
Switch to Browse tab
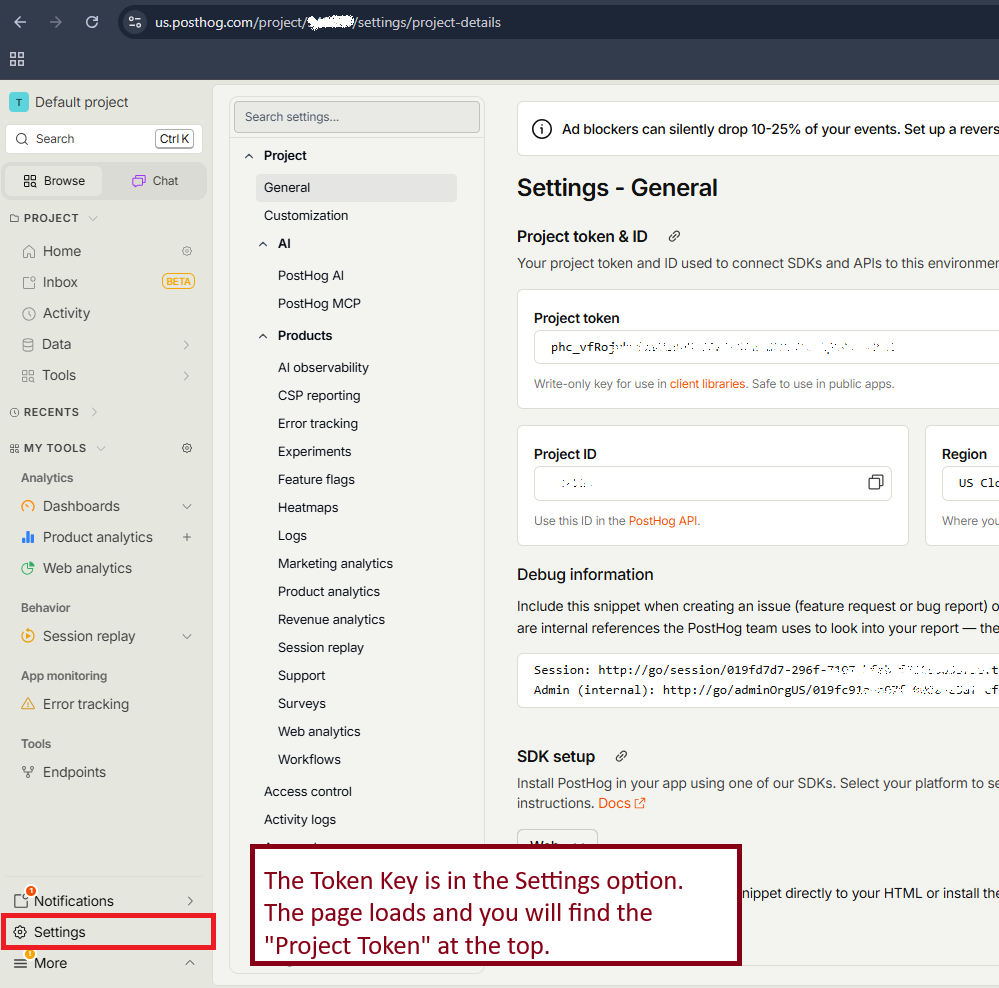54,181
